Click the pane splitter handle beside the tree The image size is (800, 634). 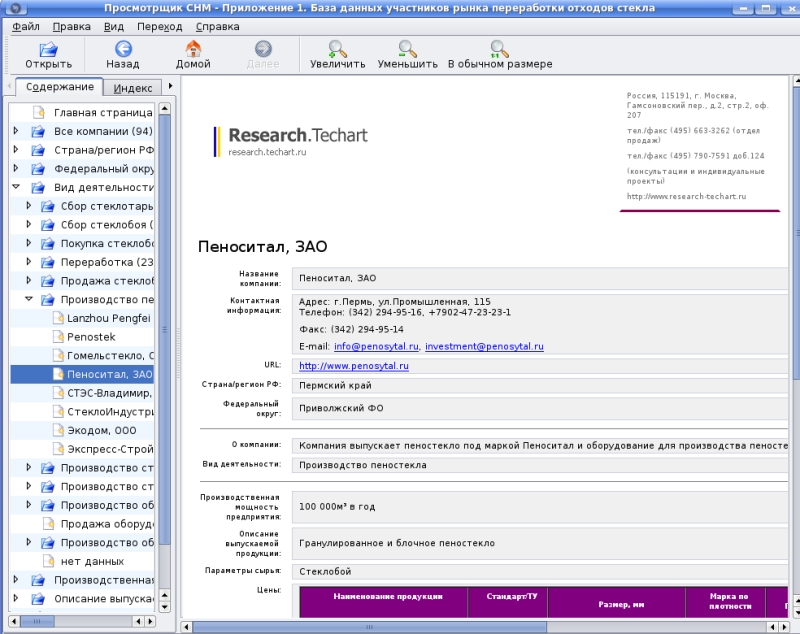[178, 352]
